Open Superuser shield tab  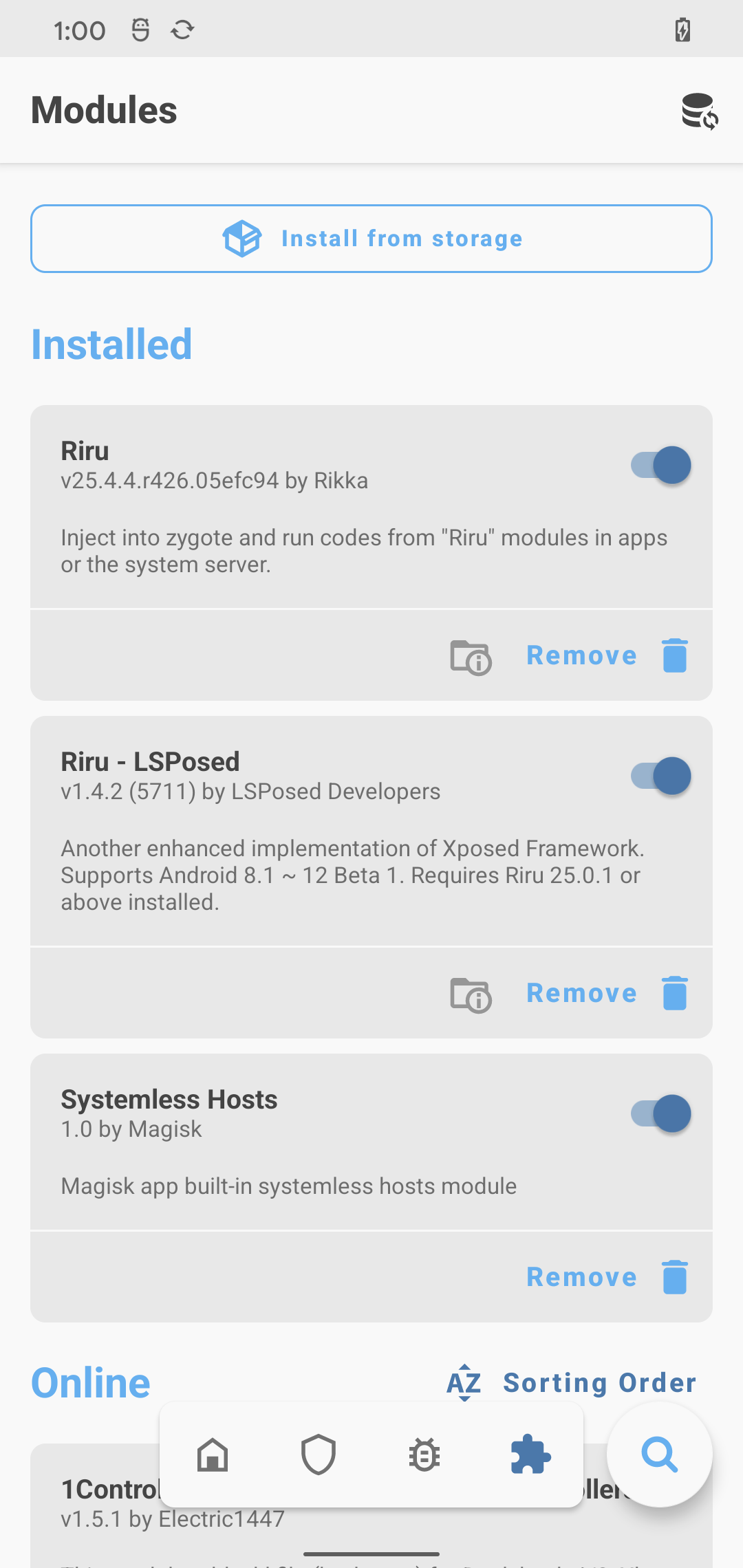click(x=319, y=1455)
